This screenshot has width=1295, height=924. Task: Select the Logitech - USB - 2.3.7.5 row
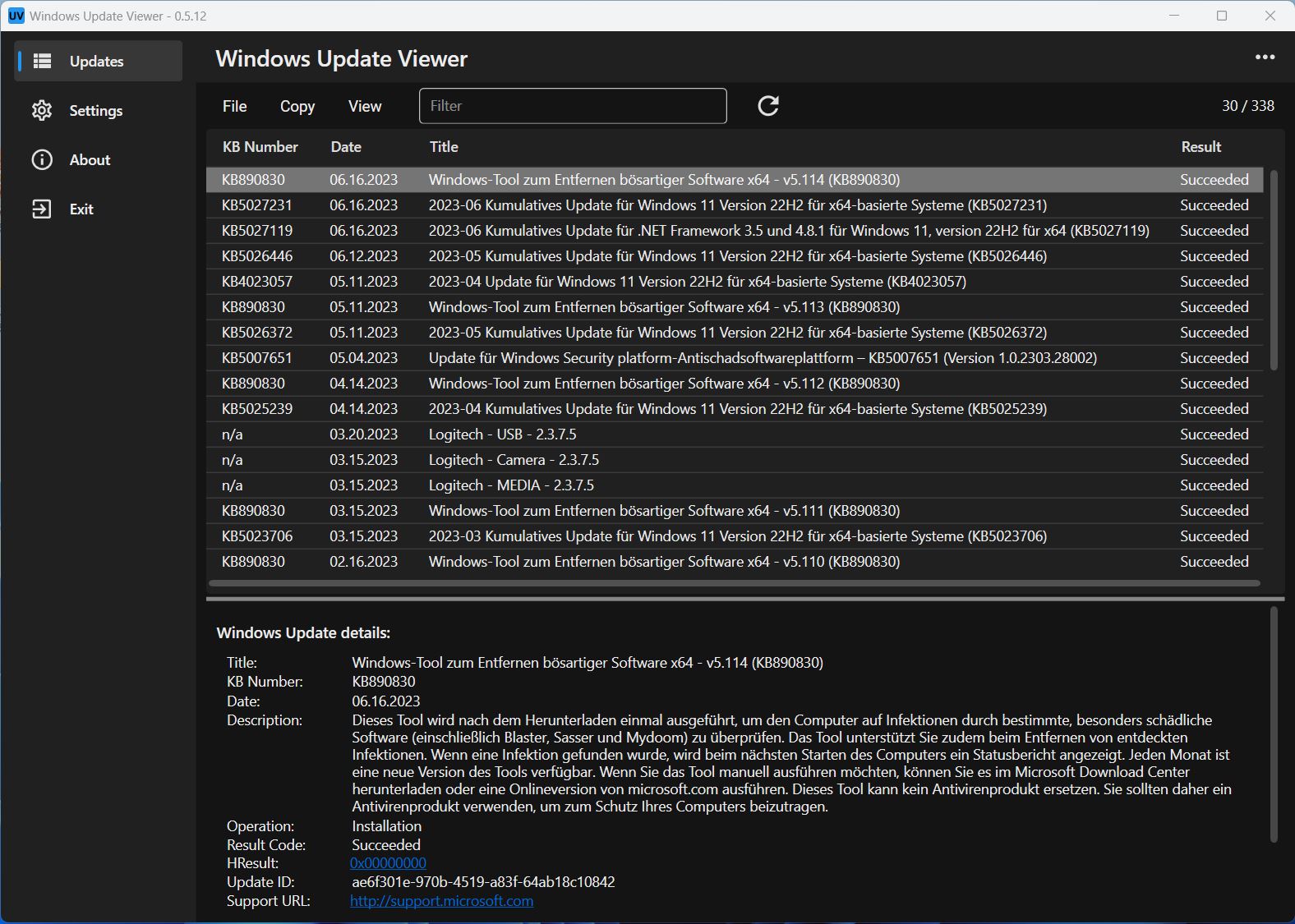pyautogui.click(x=735, y=434)
